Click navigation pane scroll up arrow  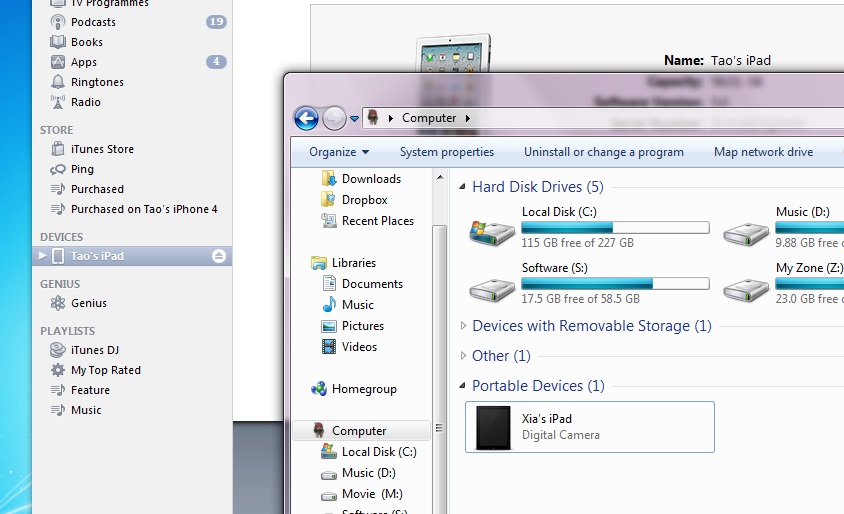[440, 177]
